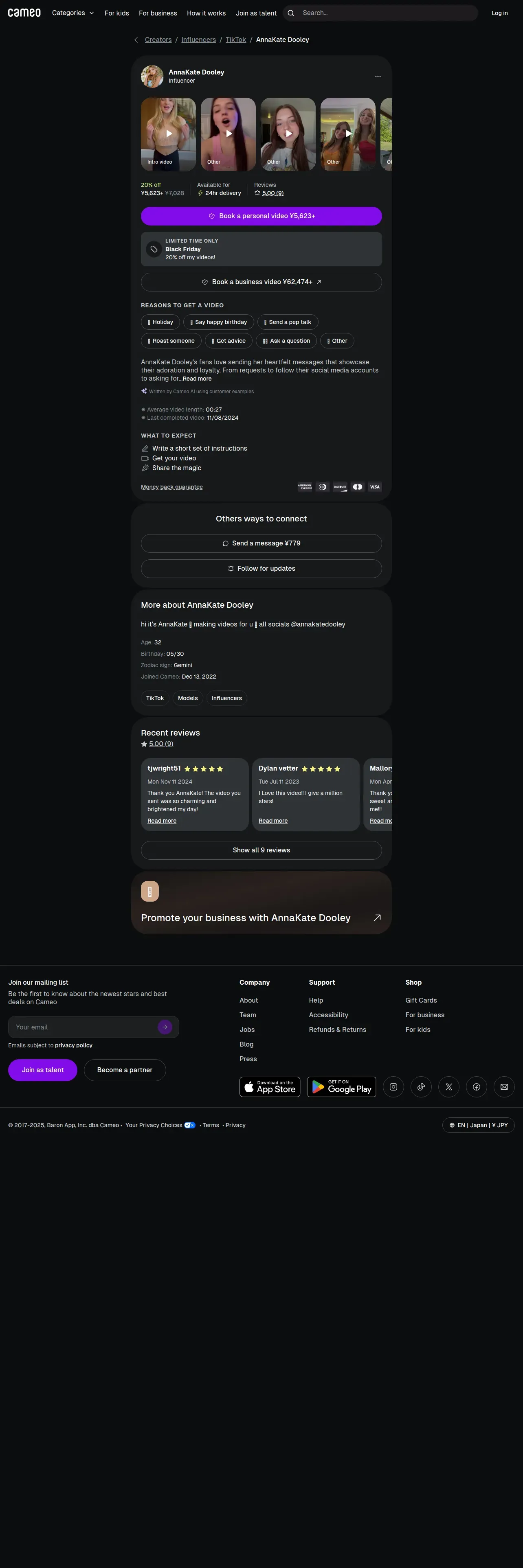Click Become a partner
The height and width of the screenshot is (1568, 523).
pyautogui.click(x=125, y=1070)
